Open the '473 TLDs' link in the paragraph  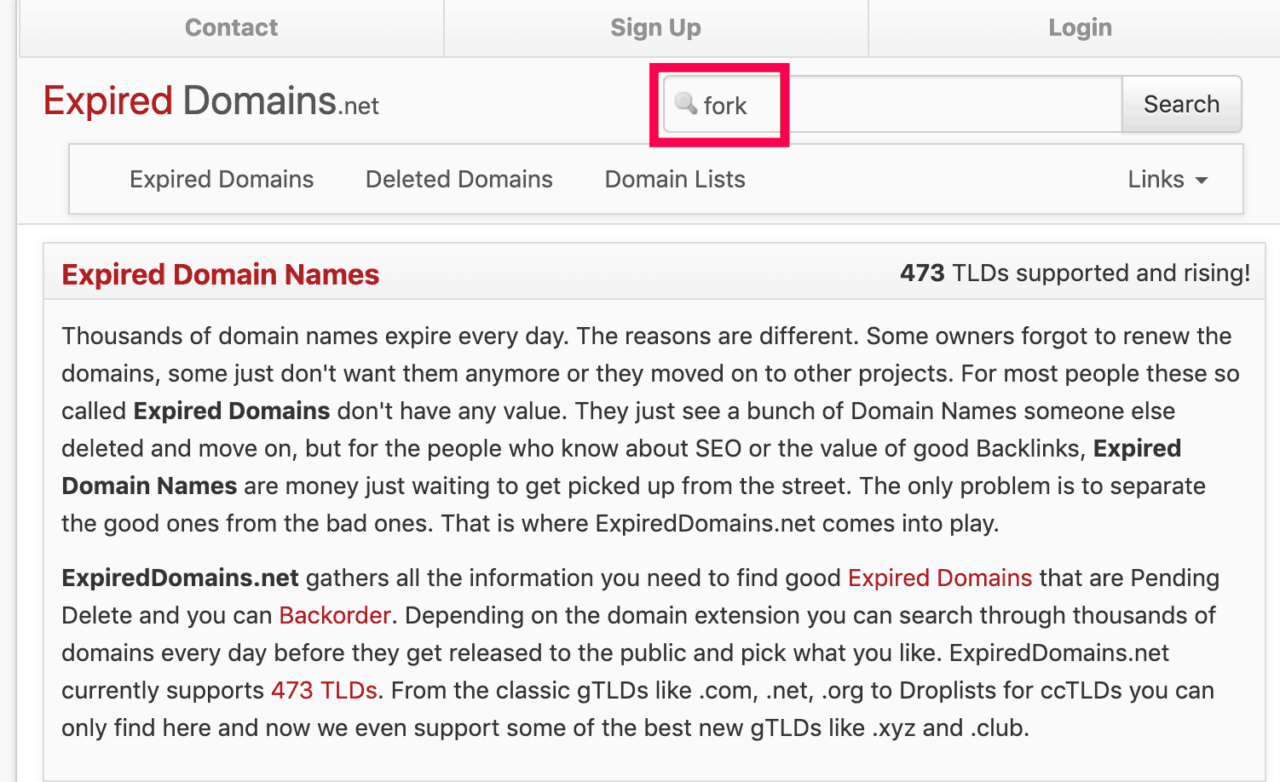324,691
